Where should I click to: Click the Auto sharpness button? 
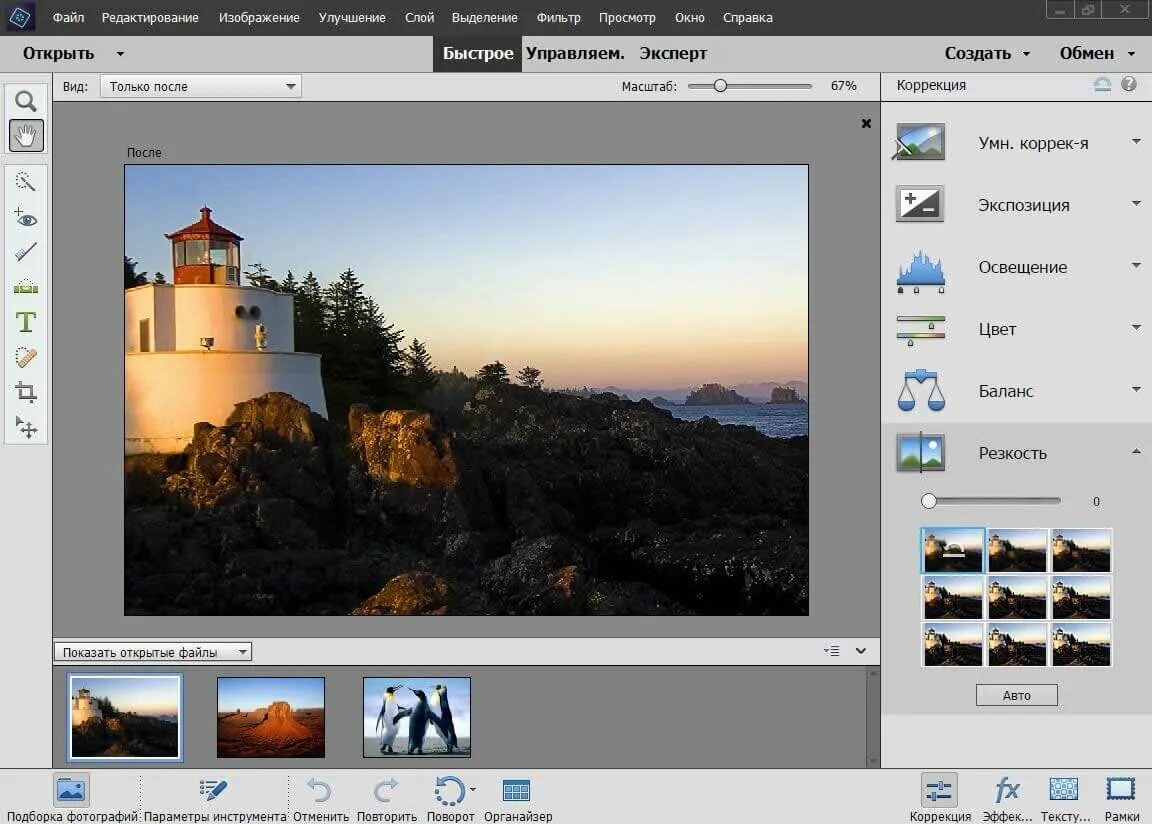click(1016, 695)
